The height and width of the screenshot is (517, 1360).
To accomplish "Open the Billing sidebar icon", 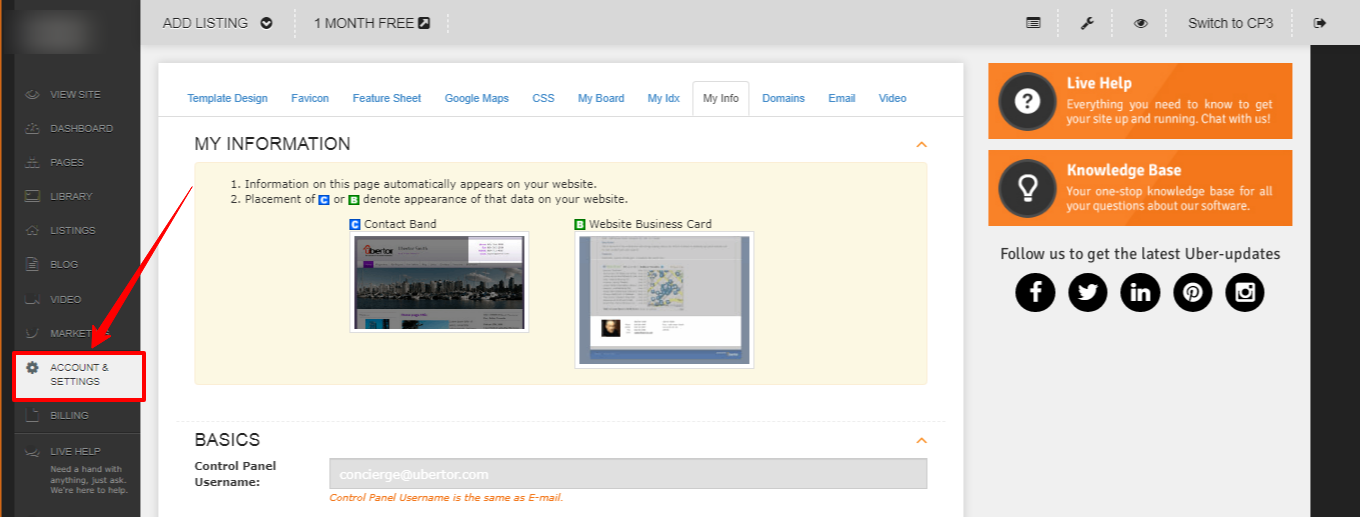I will (x=32, y=415).
